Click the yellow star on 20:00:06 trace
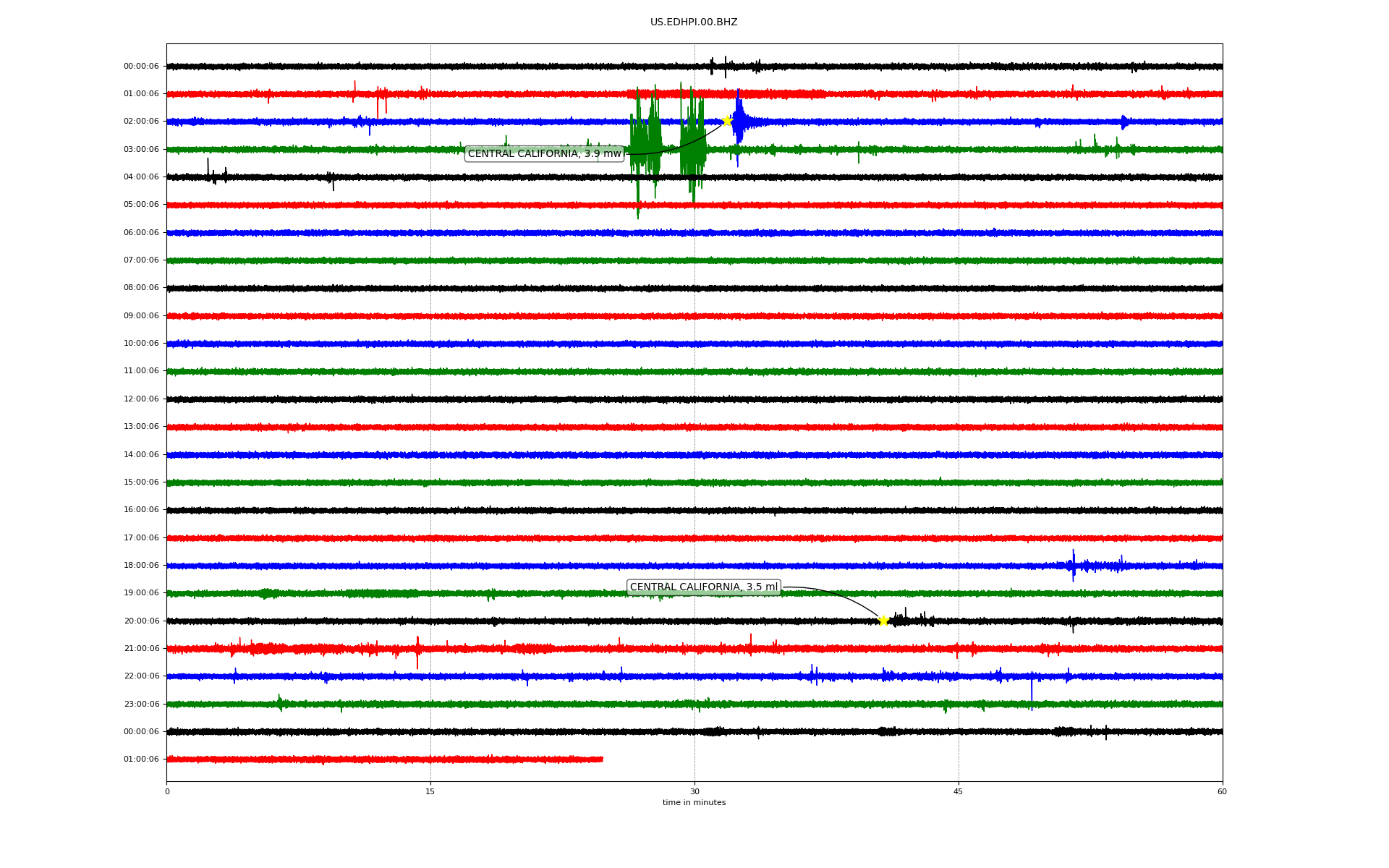The height and width of the screenshot is (868, 1389). pos(883,621)
